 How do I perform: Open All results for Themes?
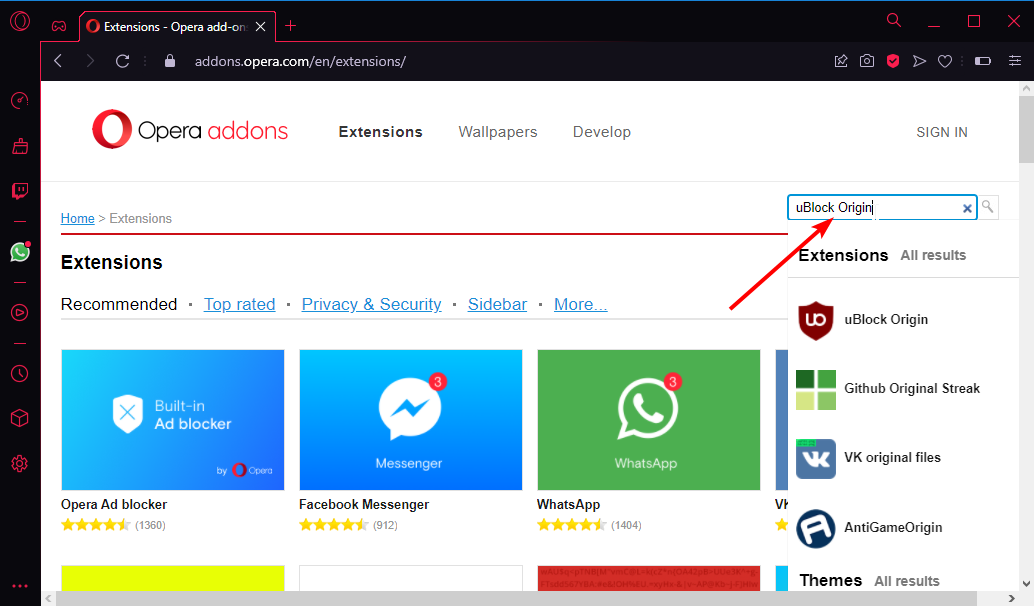(x=907, y=581)
